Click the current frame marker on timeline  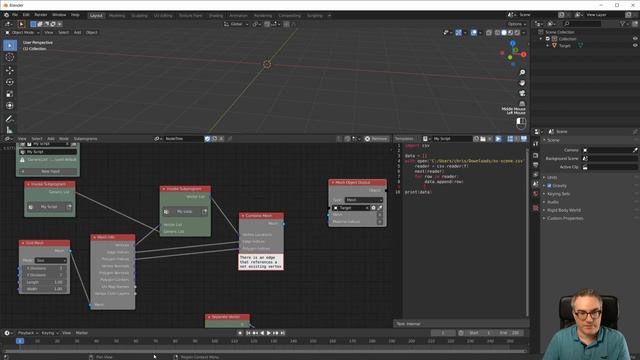click(x=20, y=341)
